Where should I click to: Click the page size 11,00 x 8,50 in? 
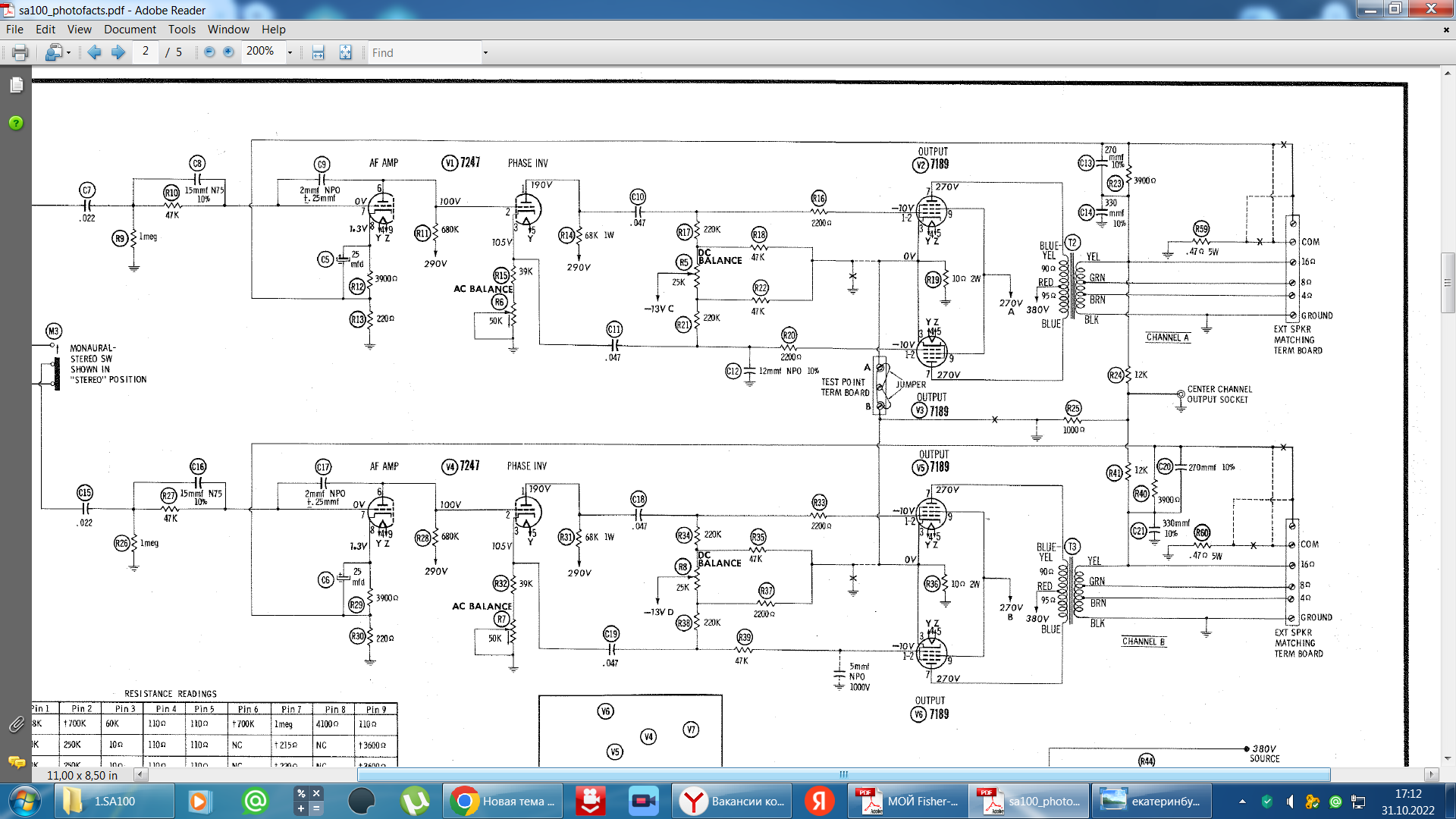coord(82,775)
